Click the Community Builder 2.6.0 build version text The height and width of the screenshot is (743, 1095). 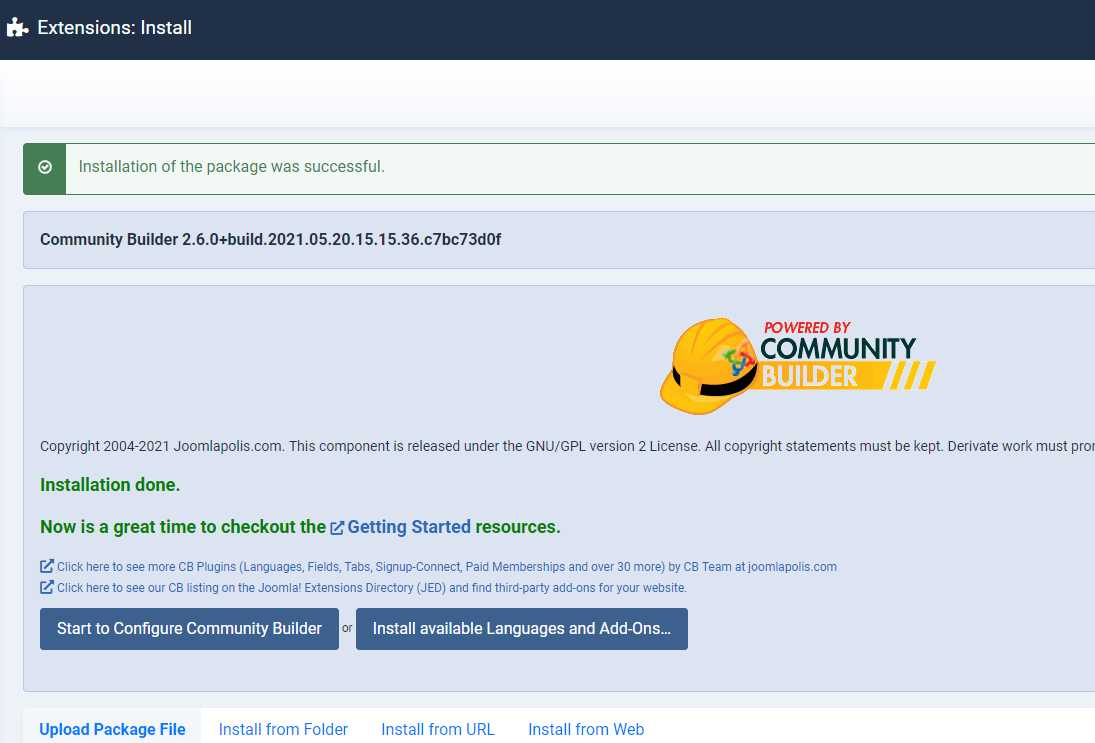click(x=270, y=240)
